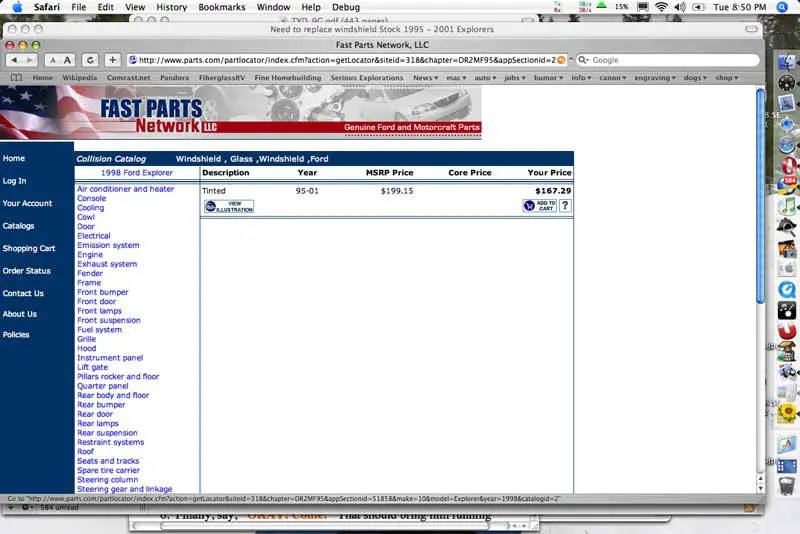
Task: Open the Window menu
Action: (x=273, y=7)
